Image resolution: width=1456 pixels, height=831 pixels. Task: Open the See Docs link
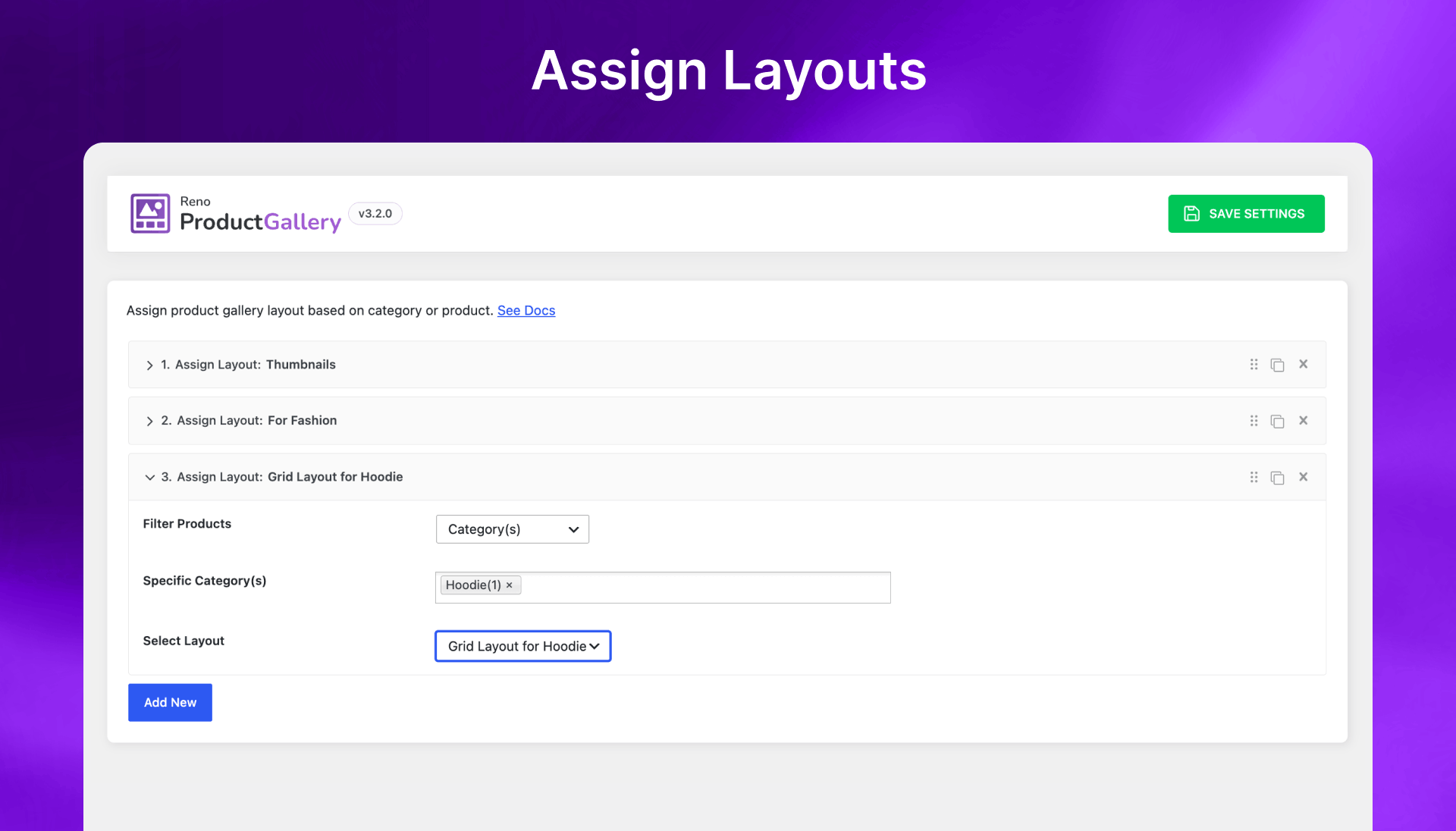tap(526, 310)
